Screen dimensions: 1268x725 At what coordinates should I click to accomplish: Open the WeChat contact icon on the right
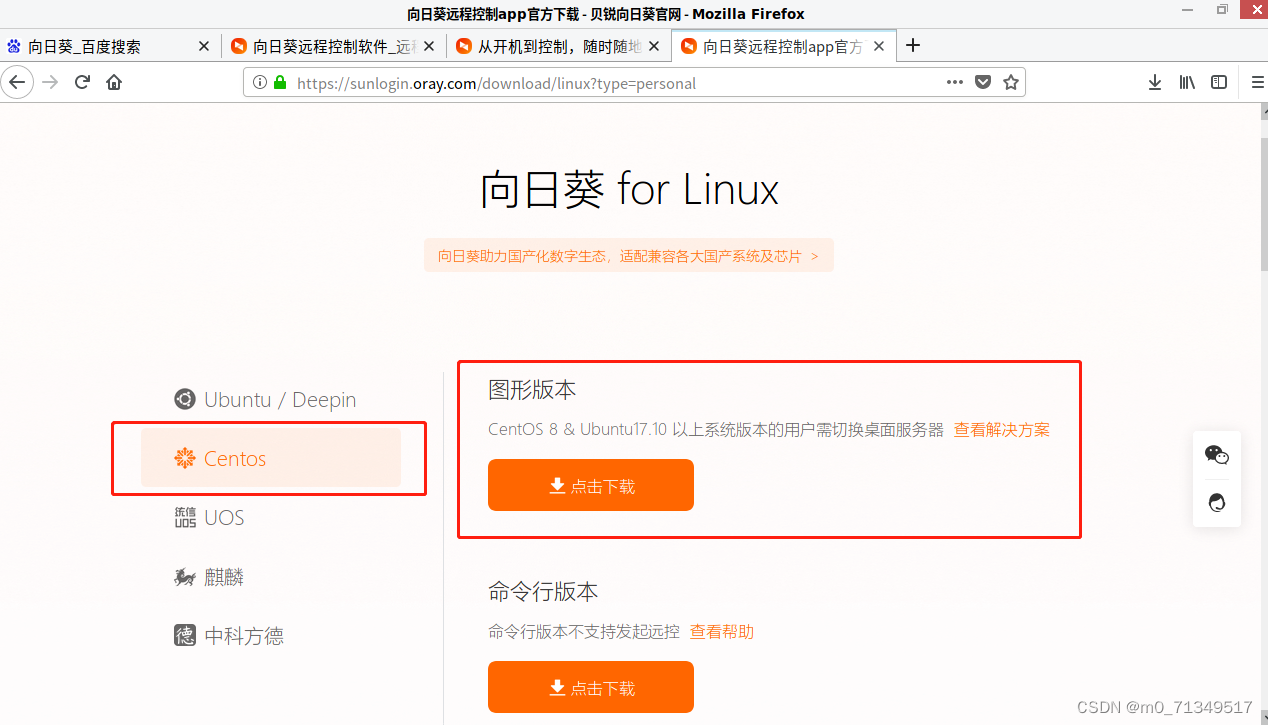coord(1216,454)
